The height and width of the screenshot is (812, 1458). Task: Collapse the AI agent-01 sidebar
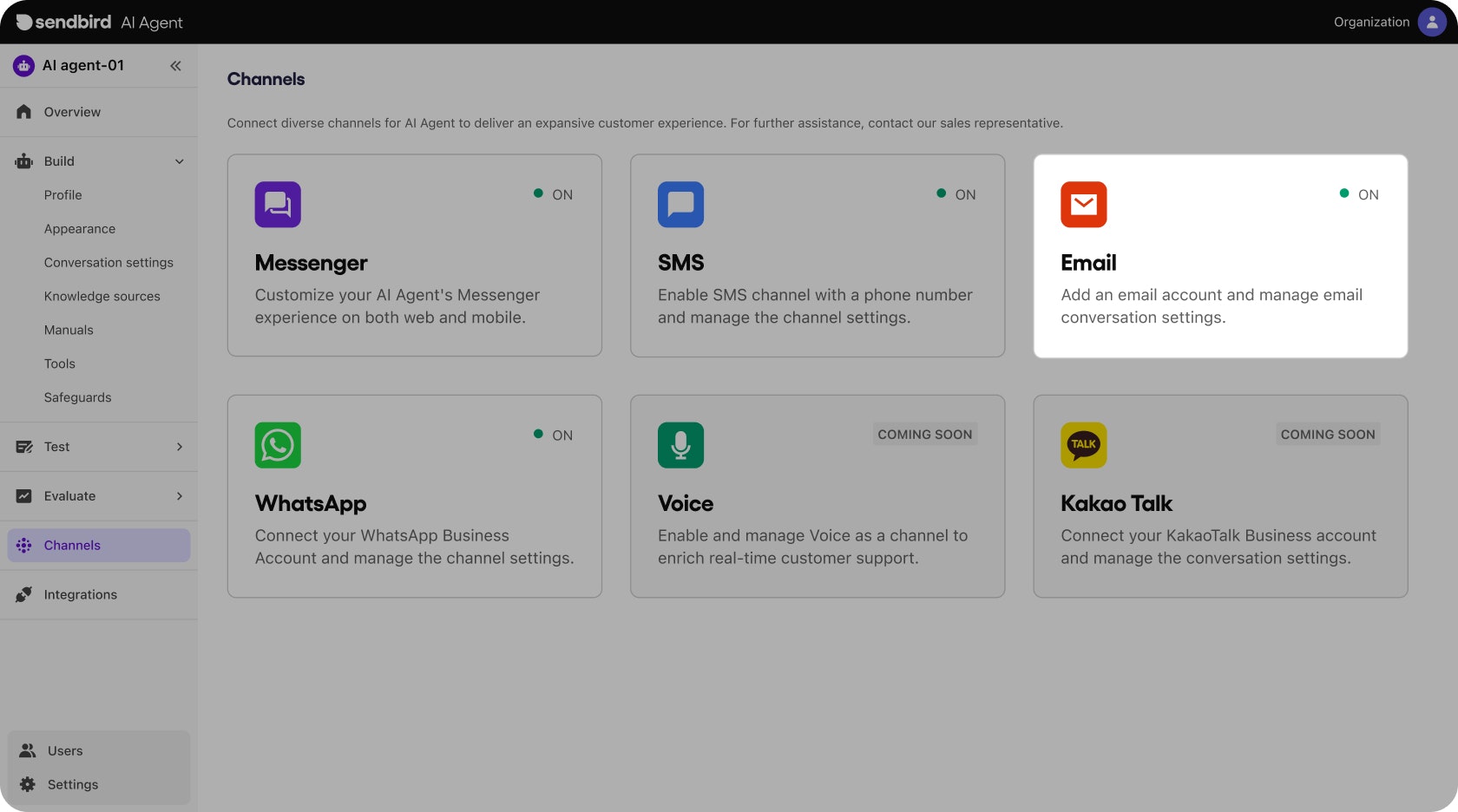pos(176,65)
